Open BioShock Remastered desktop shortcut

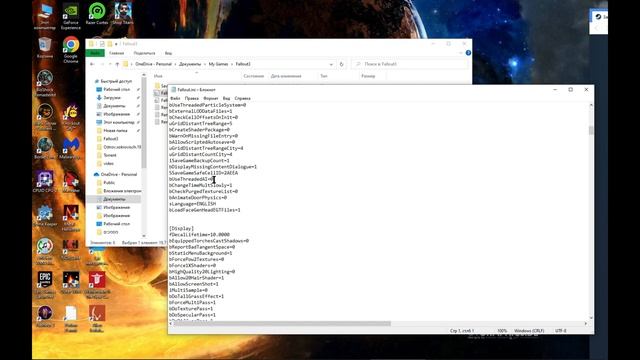click(x=44, y=83)
